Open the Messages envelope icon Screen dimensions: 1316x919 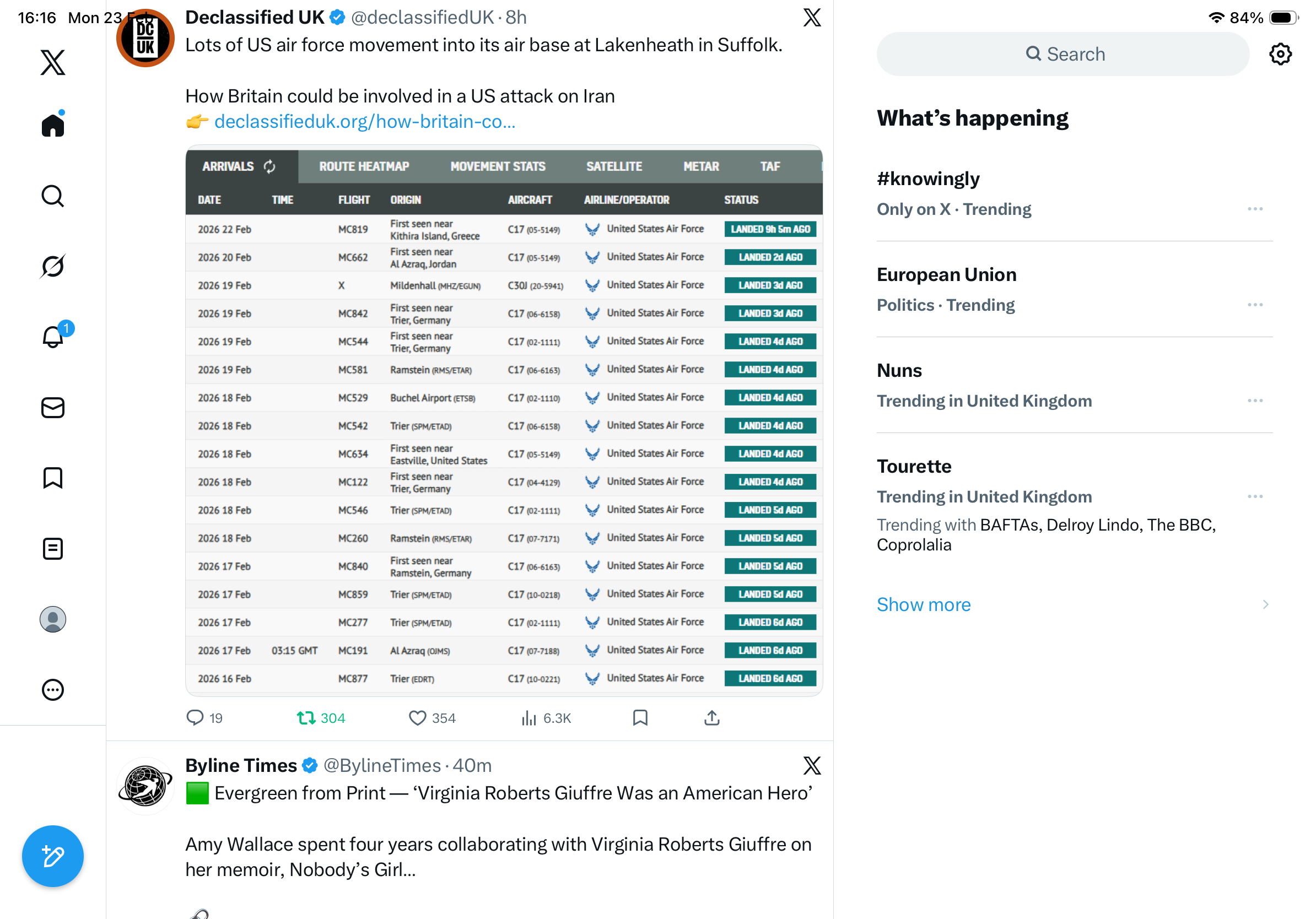[x=53, y=408]
